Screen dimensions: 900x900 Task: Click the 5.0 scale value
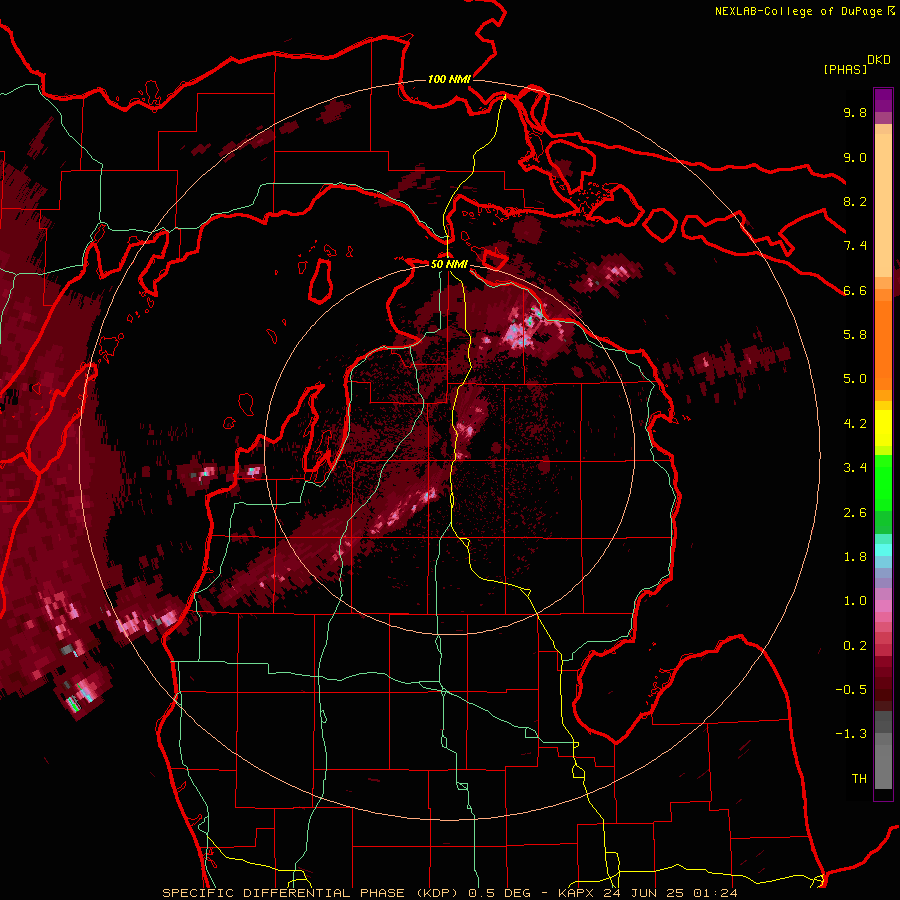pyautogui.click(x=855, y=379)
